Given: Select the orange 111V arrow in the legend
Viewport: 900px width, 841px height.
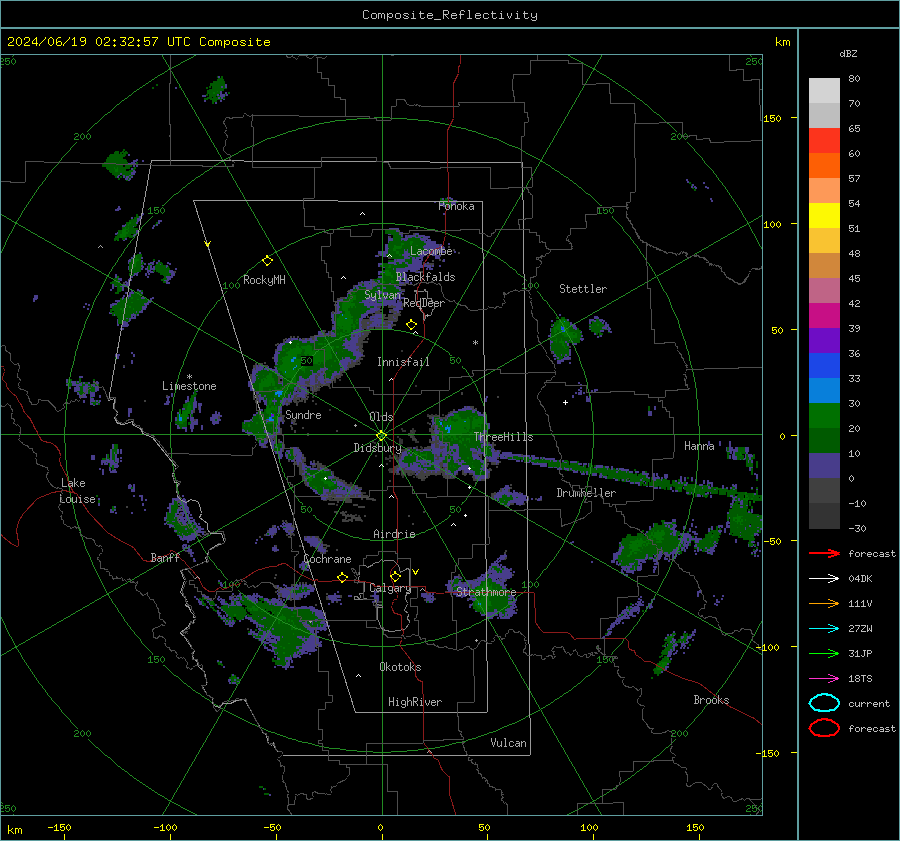Looking at the screenshot, I should tap(824, 603).
